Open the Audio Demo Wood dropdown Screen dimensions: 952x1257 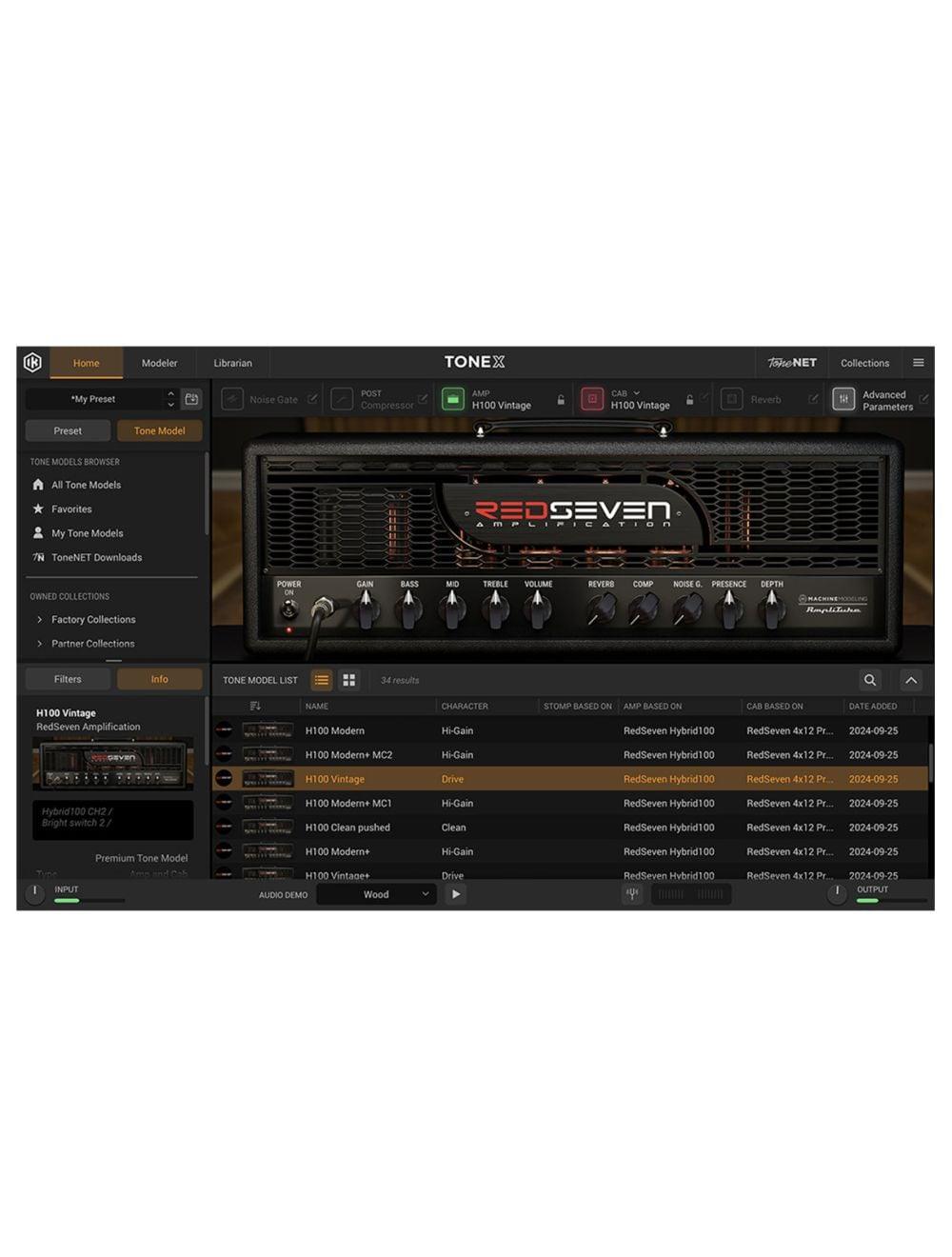click(x=376, y=894)
